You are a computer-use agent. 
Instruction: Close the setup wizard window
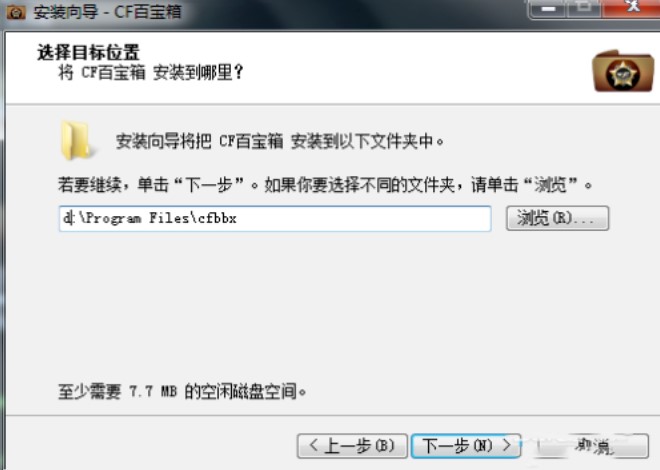pyautogui.click(x=631, y=8)
